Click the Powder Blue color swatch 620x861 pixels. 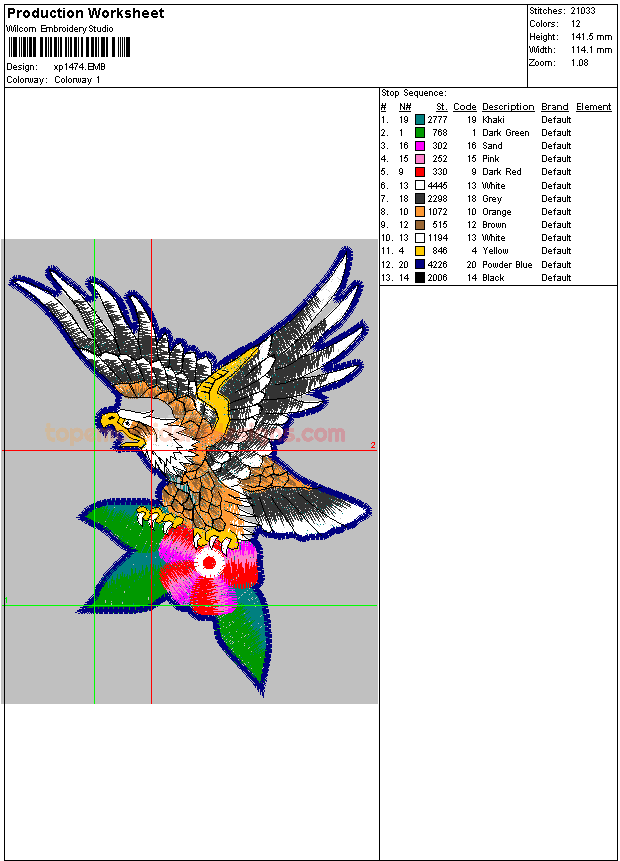coord(420,265)
